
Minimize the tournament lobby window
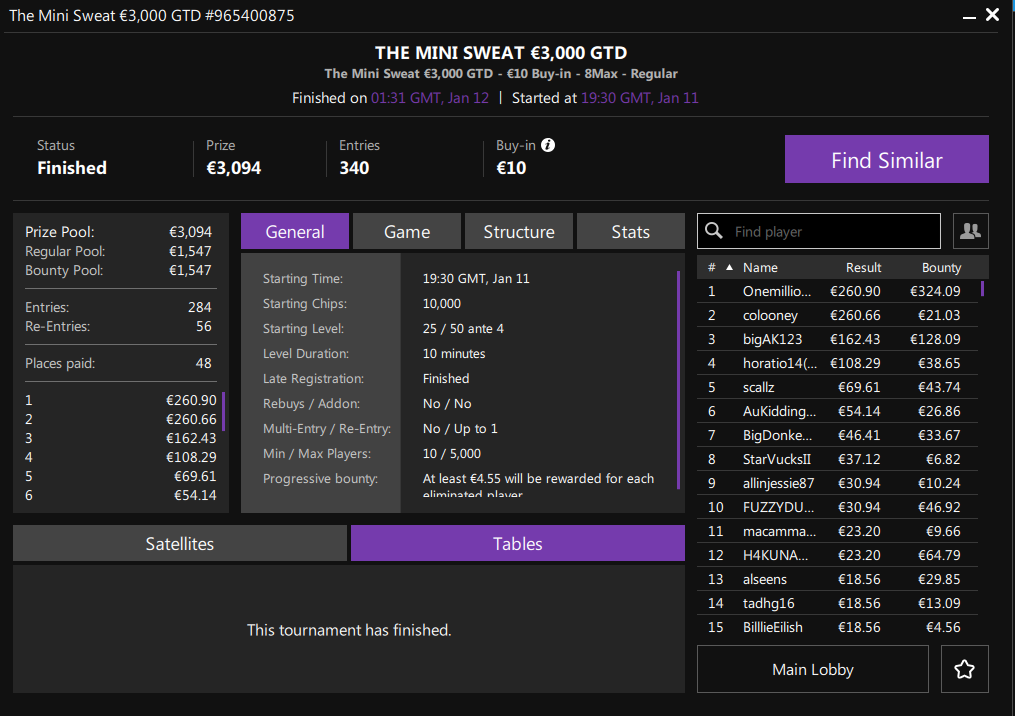tap(969, 16)
